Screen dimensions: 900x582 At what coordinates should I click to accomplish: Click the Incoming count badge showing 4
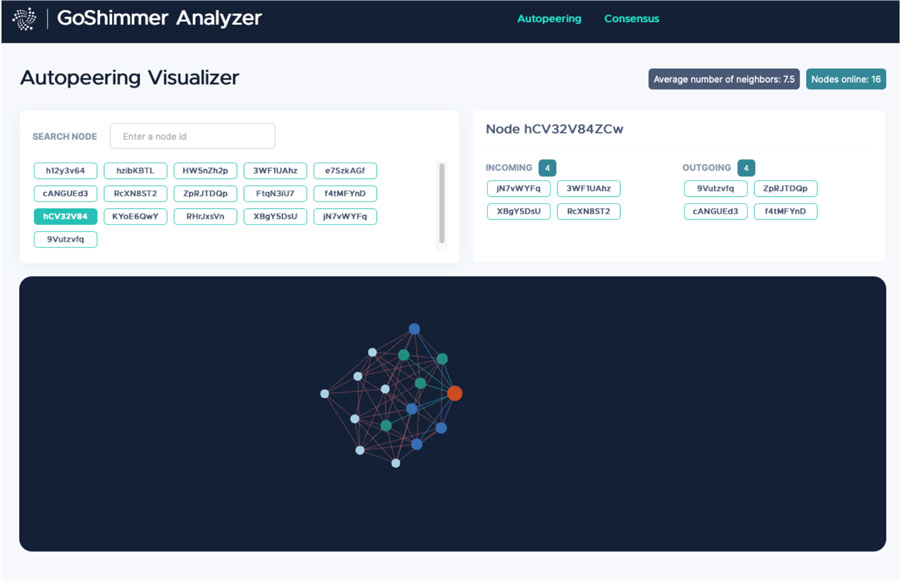click(548, 168)
